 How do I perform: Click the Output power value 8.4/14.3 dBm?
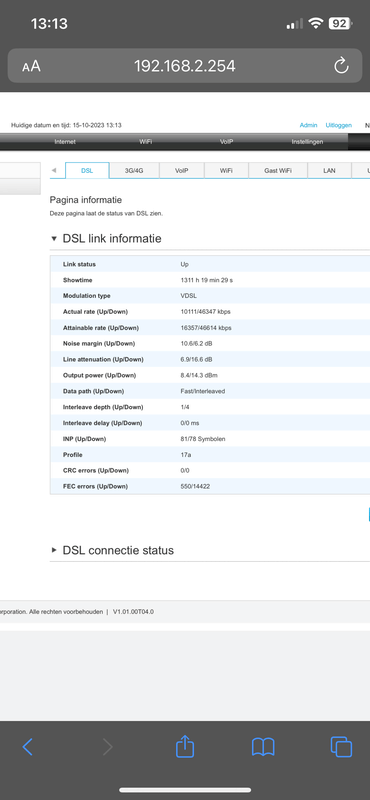(x=199, y=375)
